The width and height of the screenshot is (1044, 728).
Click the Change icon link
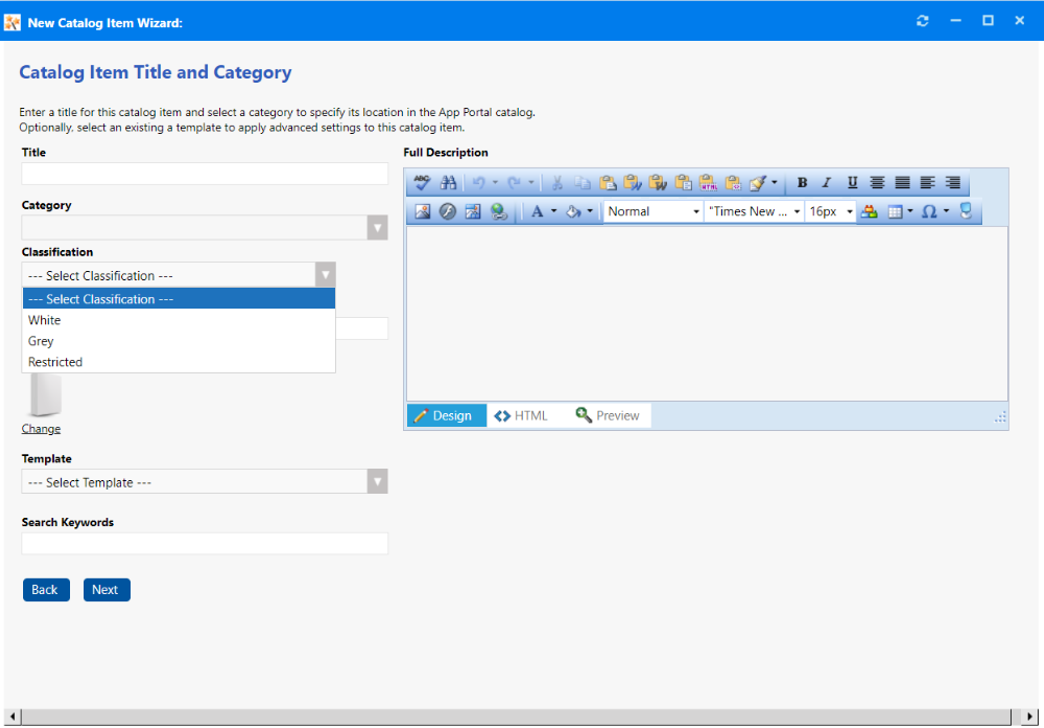tap(41, 429)
